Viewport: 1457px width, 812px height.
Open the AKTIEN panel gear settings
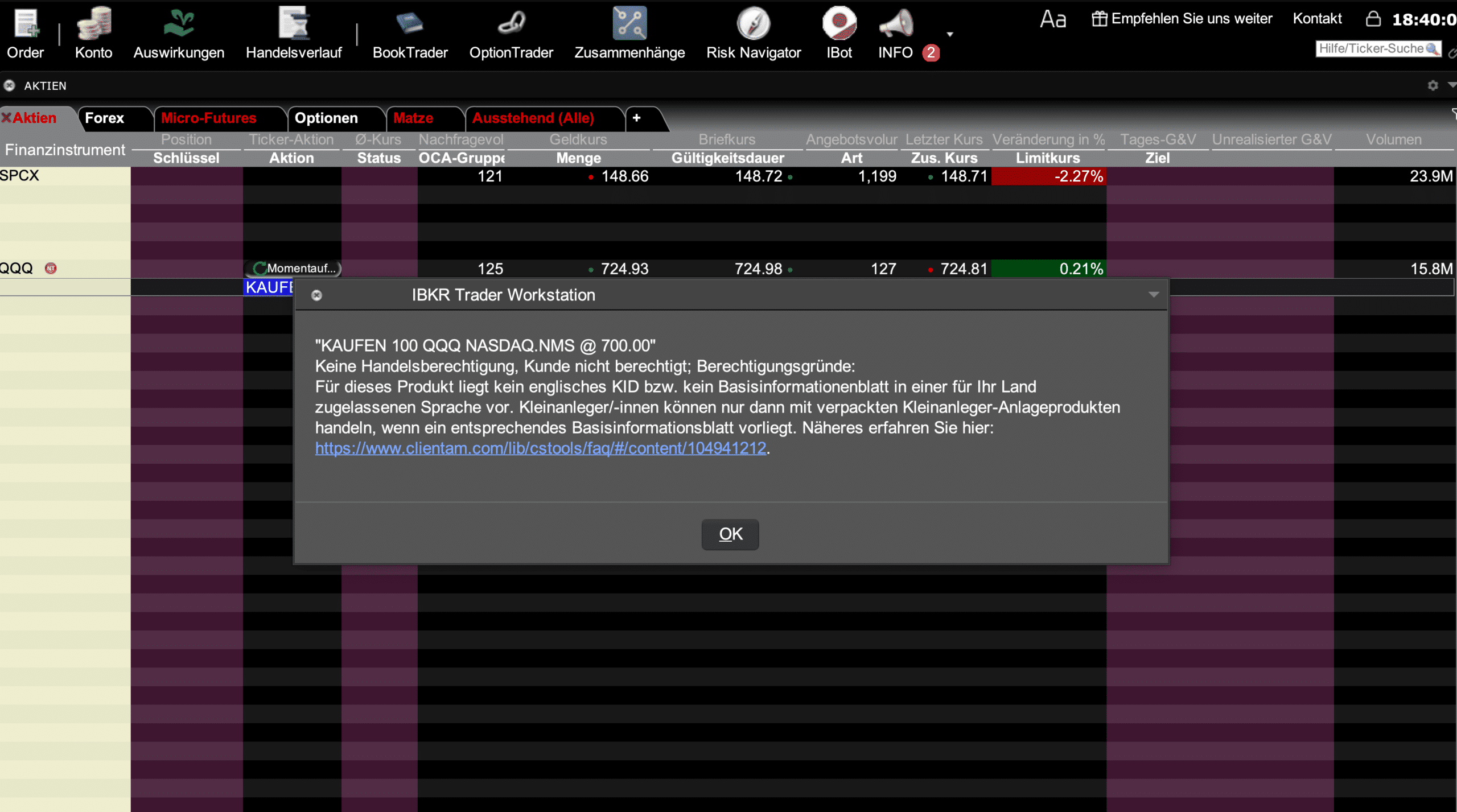(x=1433, y=85)
